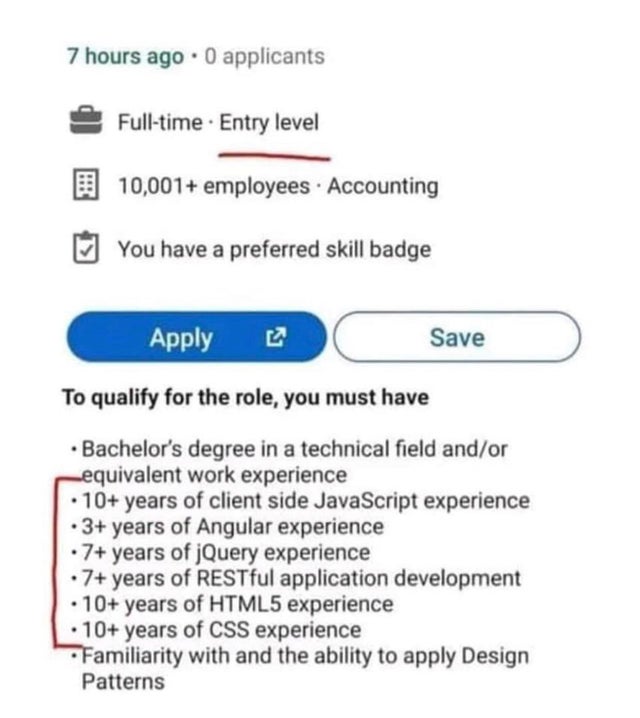Click the '7 hours ago' timestamp
The width and height of the screenshot is (640, 718).
click(125, 57)
